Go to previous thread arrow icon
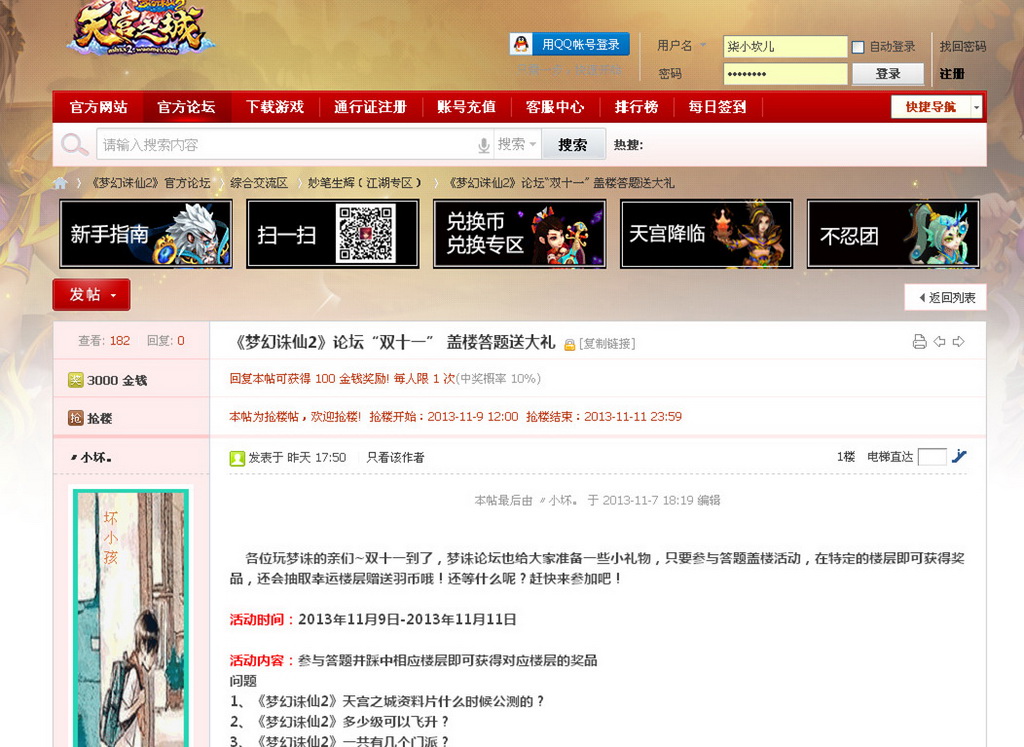This screenshot has height=747, width=1024. coord(940,342)
